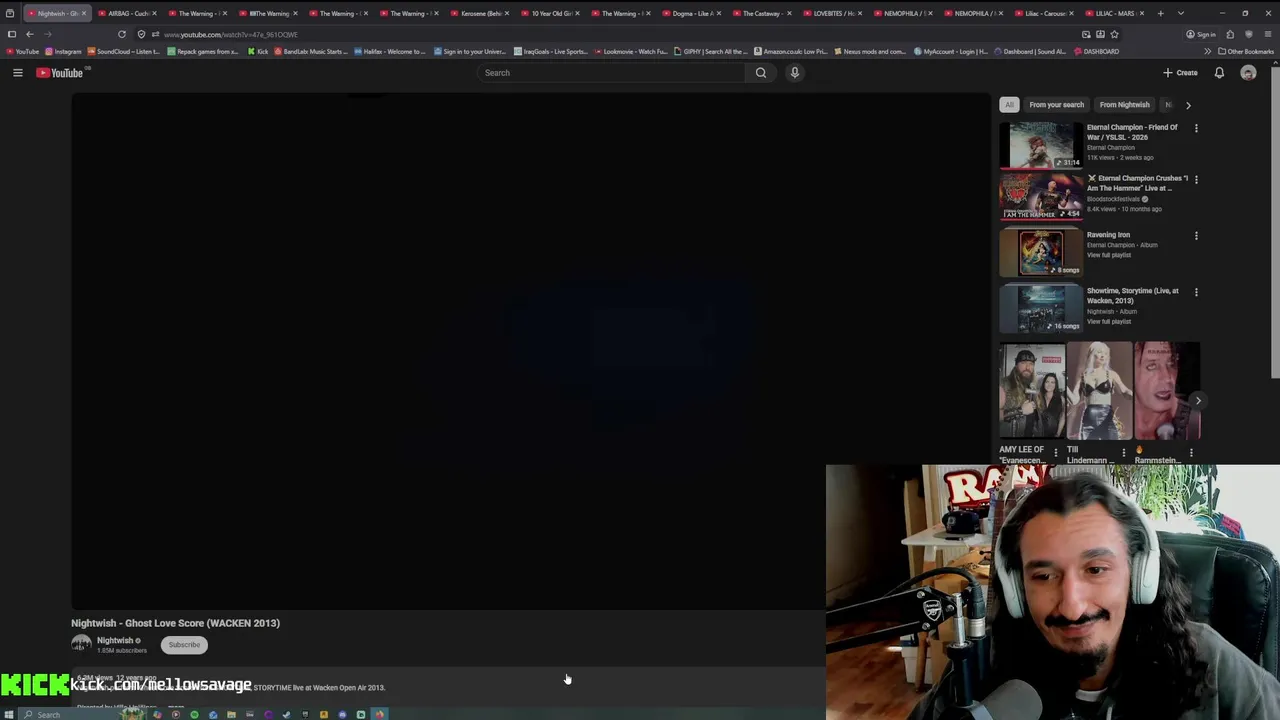Open the GIPHY bookmark
The height and width of the screenshot is (720, 1280).
point(711,51)
